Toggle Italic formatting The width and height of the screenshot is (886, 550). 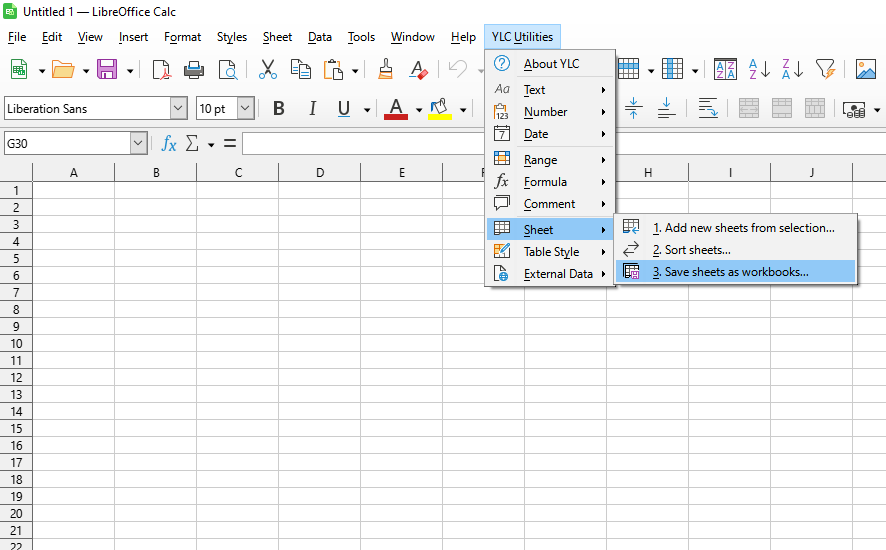point(312,108)
